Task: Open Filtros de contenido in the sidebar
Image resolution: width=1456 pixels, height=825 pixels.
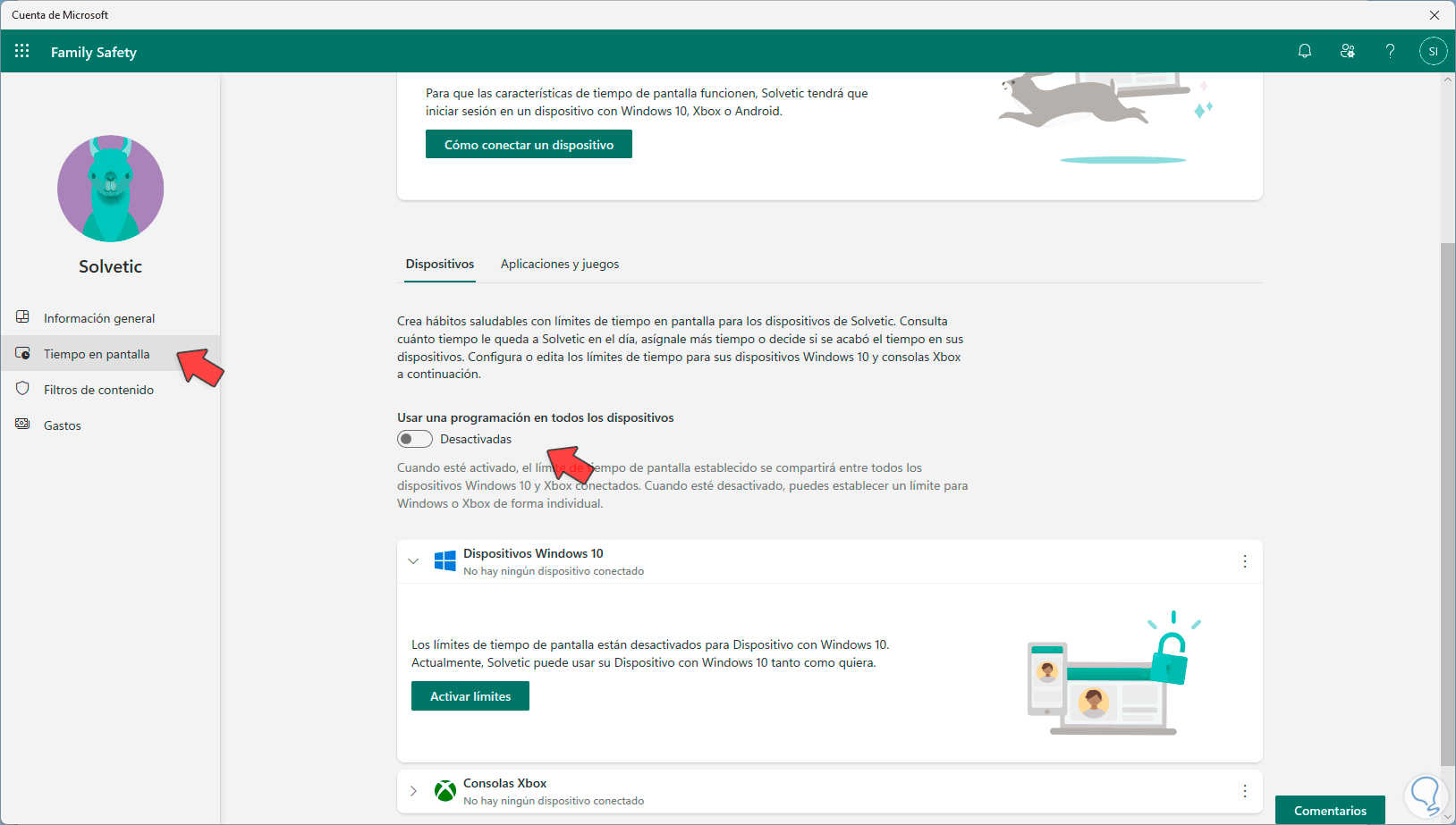Action: coord(110,390)
